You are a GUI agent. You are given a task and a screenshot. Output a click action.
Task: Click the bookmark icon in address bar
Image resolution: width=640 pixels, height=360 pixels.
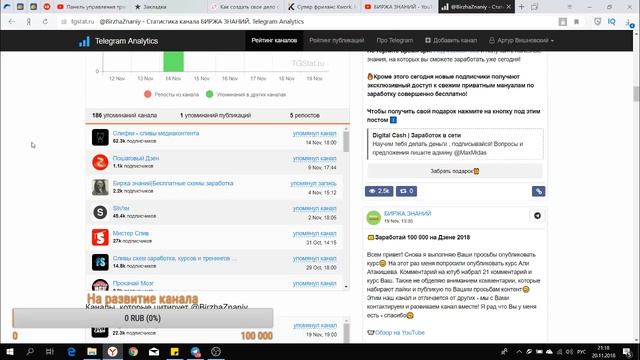point(576,22)
